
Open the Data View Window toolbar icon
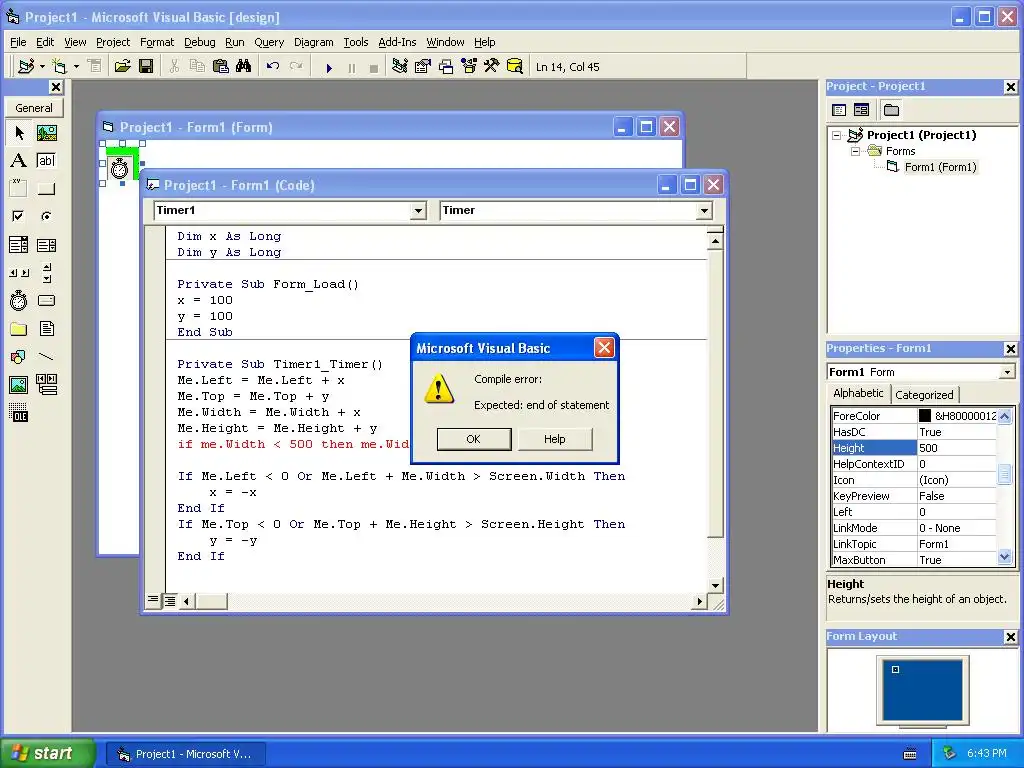[515, 67]
